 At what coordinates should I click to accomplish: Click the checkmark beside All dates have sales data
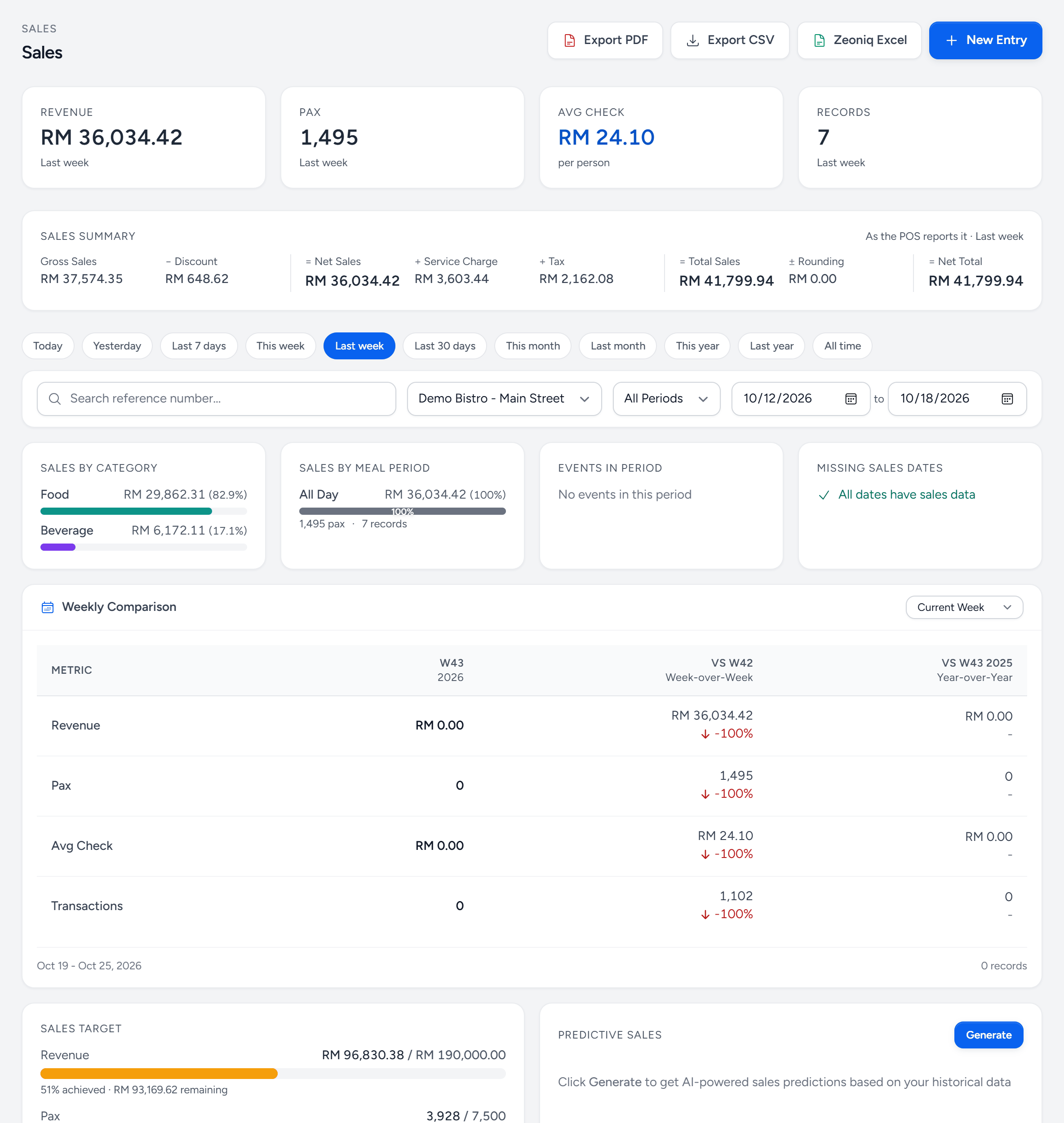(x=824, y=495)
